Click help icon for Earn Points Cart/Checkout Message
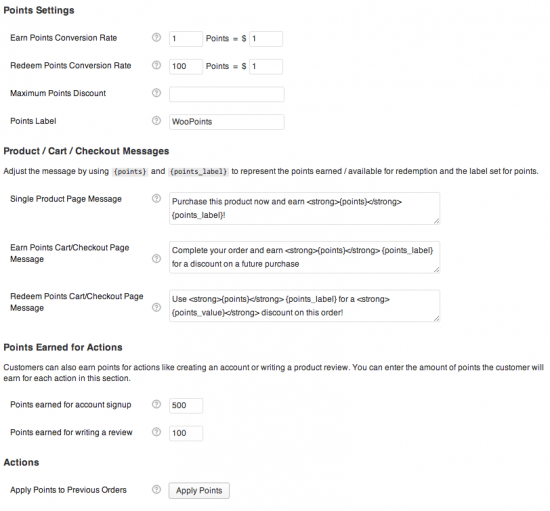The height and width of the screenshot is (511, 550). 156,258
